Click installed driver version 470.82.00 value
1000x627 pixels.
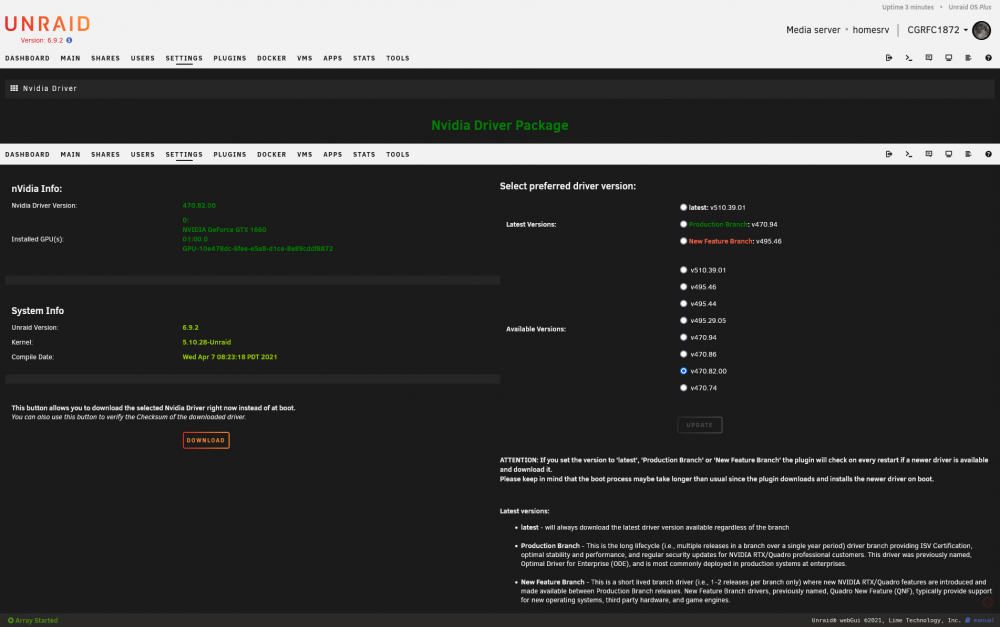tap(199, 205)
